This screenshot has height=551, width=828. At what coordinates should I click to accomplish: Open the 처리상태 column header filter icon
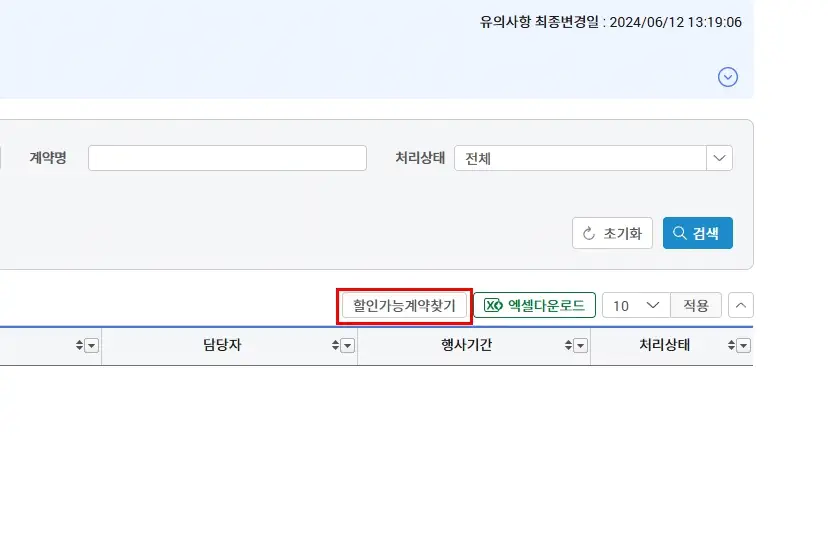click(743, 346)
